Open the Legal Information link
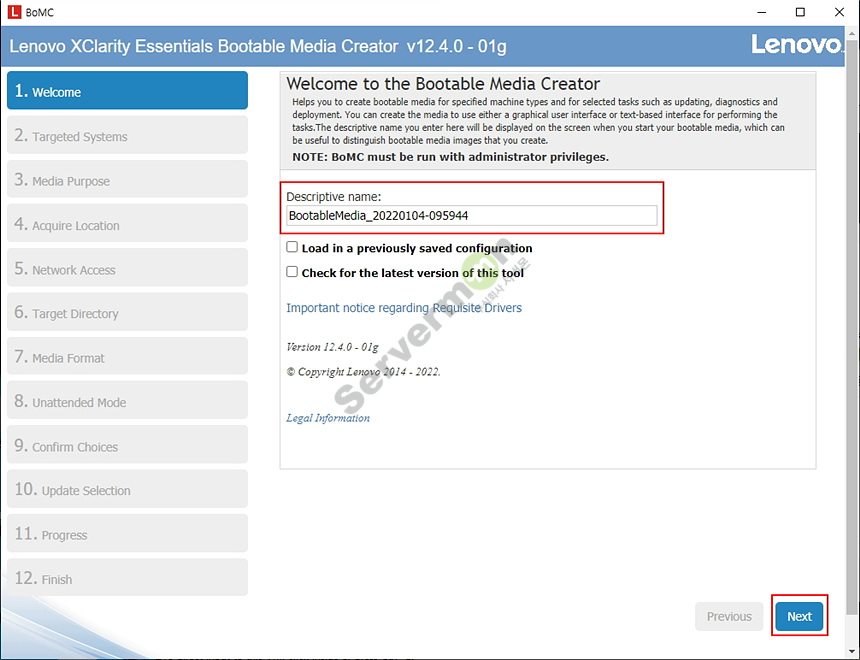Image resolution: width=860 pixels, height=660 pixels. click(x=328, y=418)
